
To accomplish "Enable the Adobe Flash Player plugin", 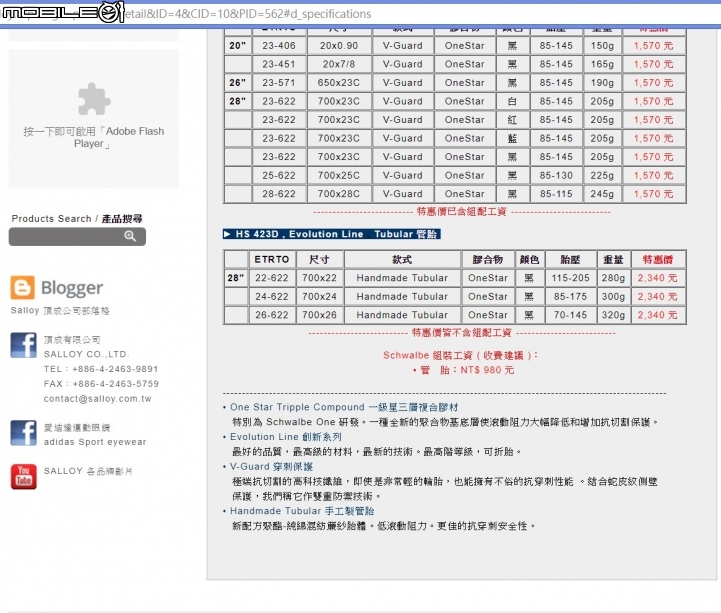I will coord(94,119).
